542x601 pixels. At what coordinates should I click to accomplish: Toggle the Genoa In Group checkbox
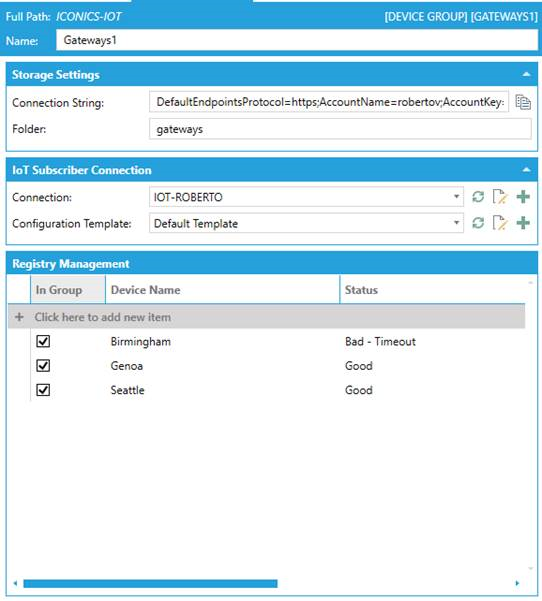(43, 366)
